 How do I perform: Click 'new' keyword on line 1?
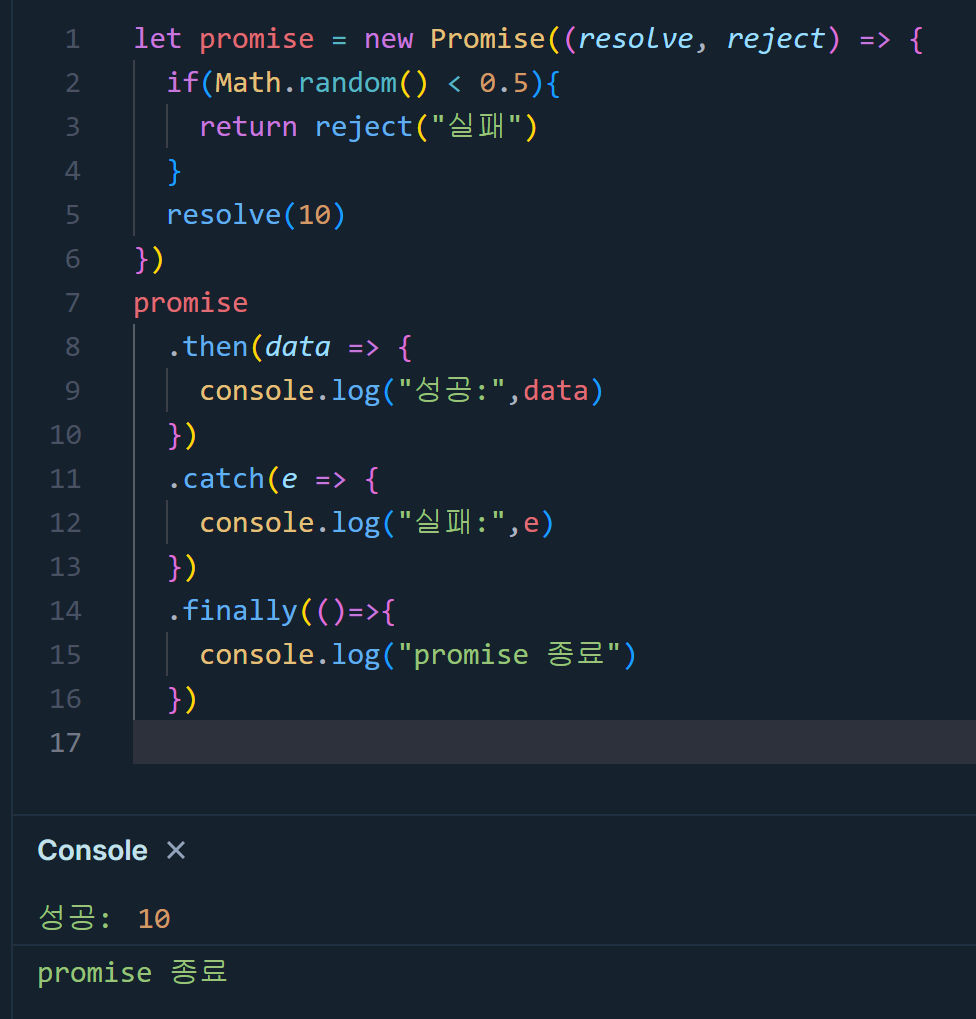(389, 39)
